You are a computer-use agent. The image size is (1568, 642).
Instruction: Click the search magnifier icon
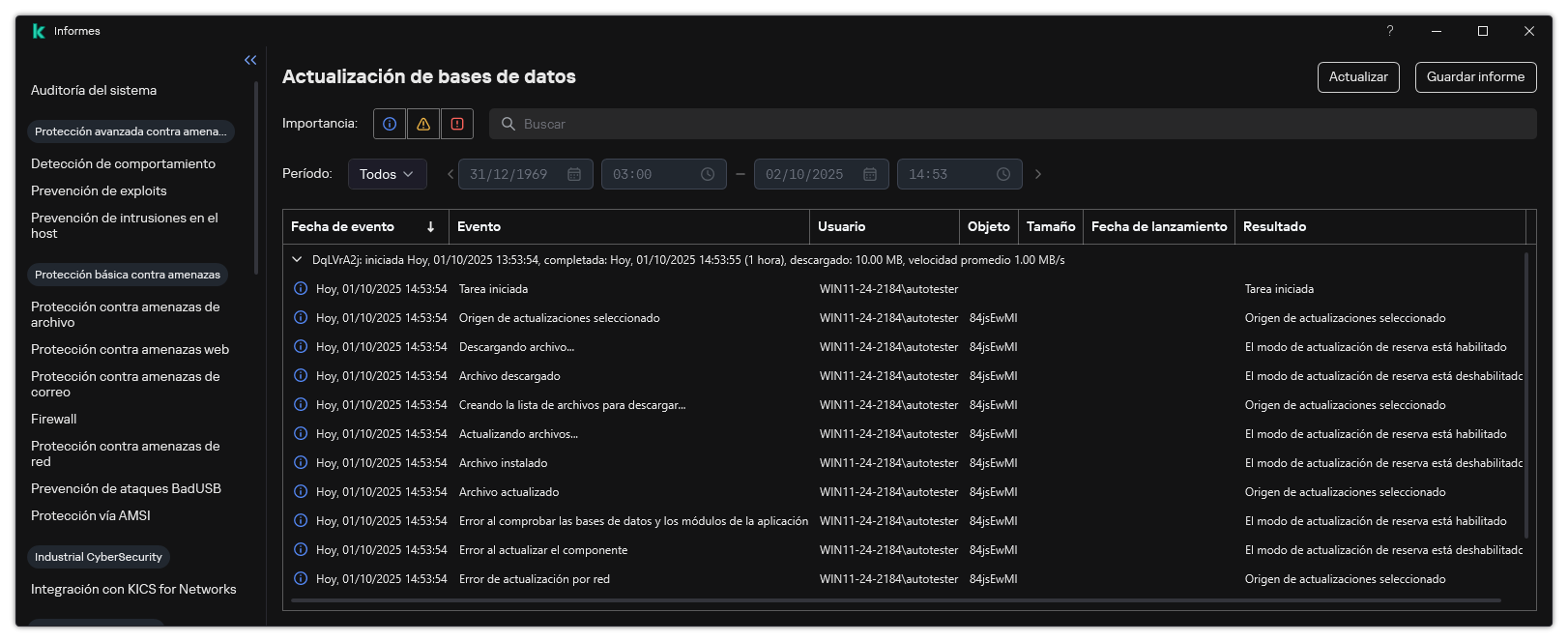pyautogui.click(x=508, y=124)
